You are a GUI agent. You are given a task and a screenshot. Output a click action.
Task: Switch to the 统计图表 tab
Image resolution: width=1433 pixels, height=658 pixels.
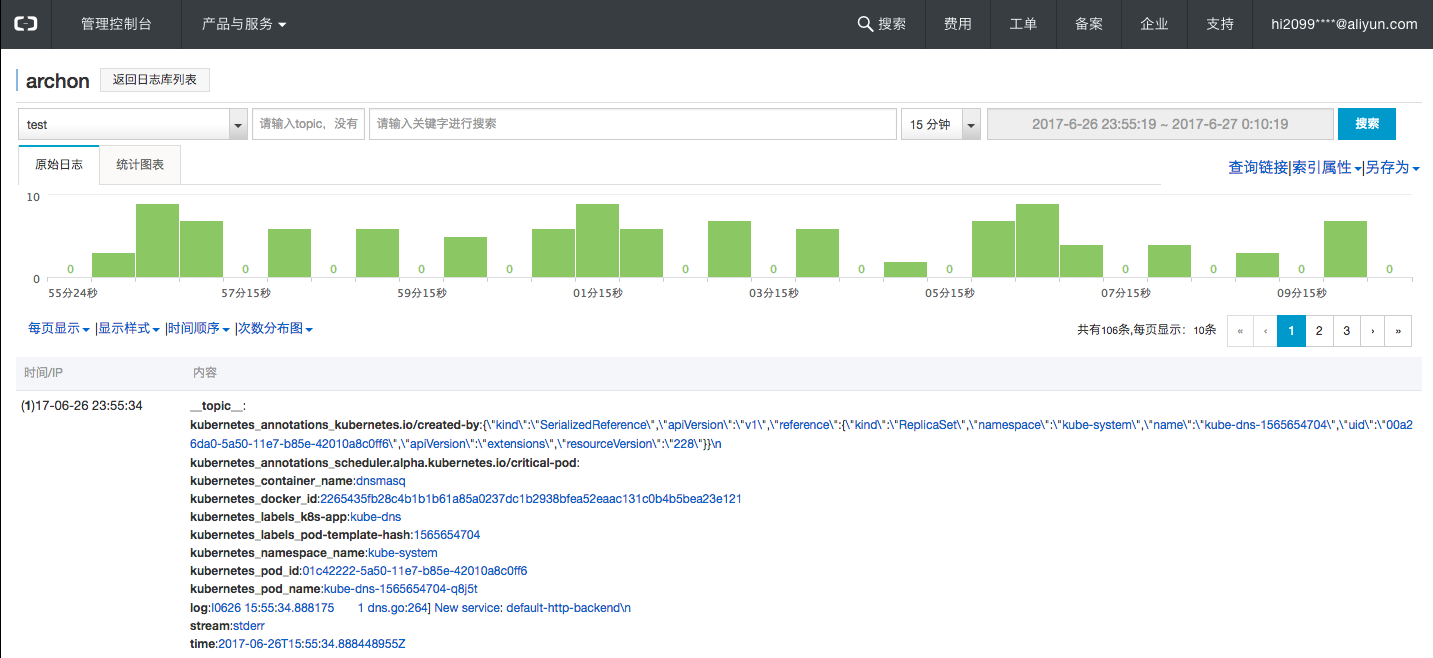140,165
